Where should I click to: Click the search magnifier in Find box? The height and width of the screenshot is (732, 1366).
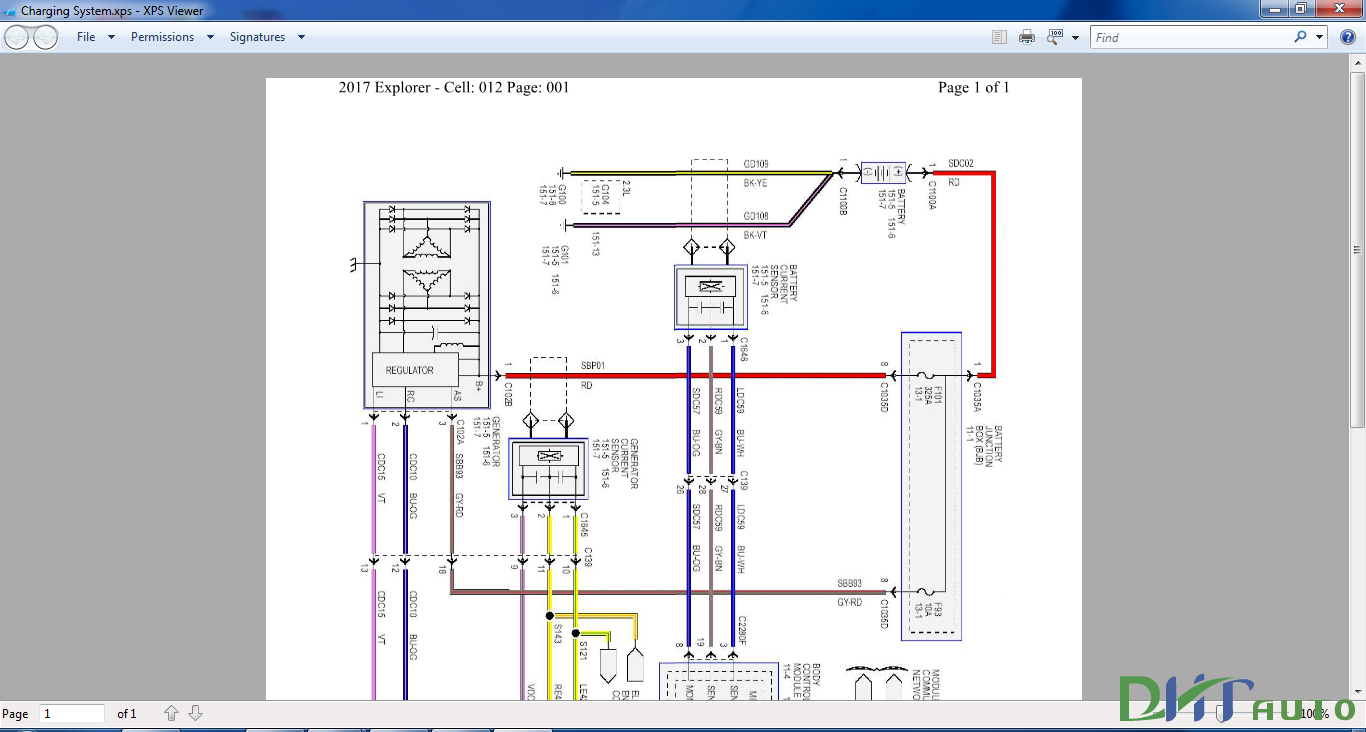[1300, 37]
